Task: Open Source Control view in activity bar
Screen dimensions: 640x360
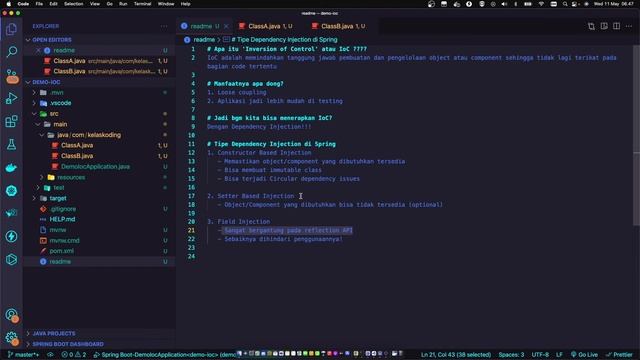Action: coord(11,76)
